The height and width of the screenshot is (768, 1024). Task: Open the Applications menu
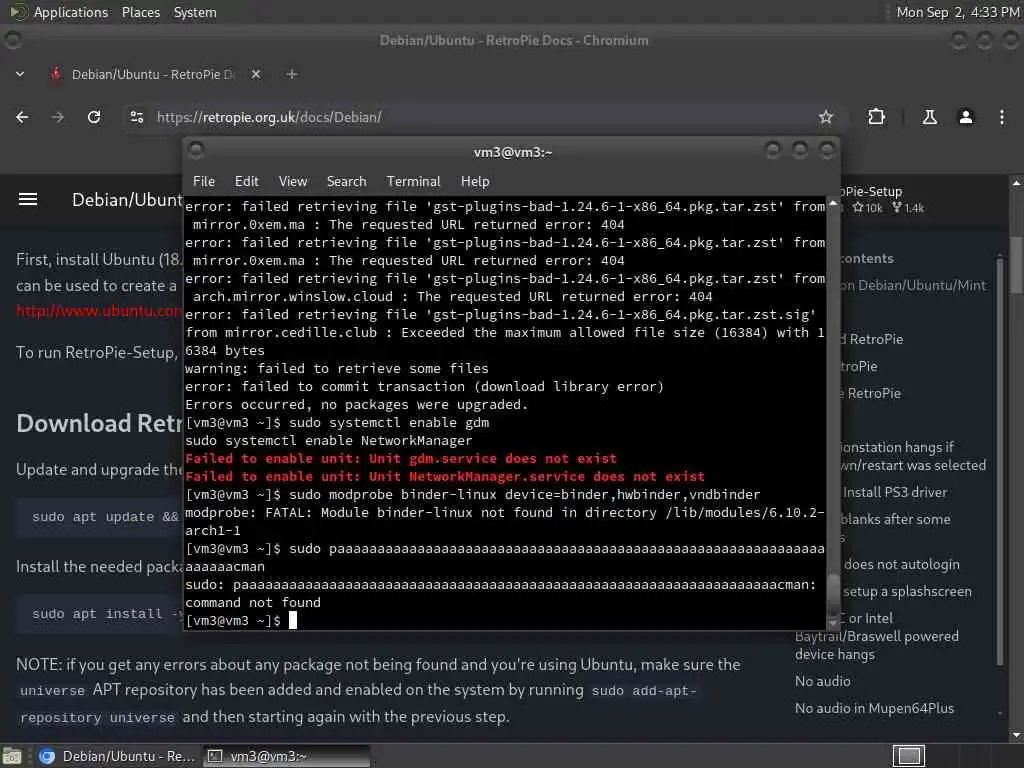click(71, 12)
